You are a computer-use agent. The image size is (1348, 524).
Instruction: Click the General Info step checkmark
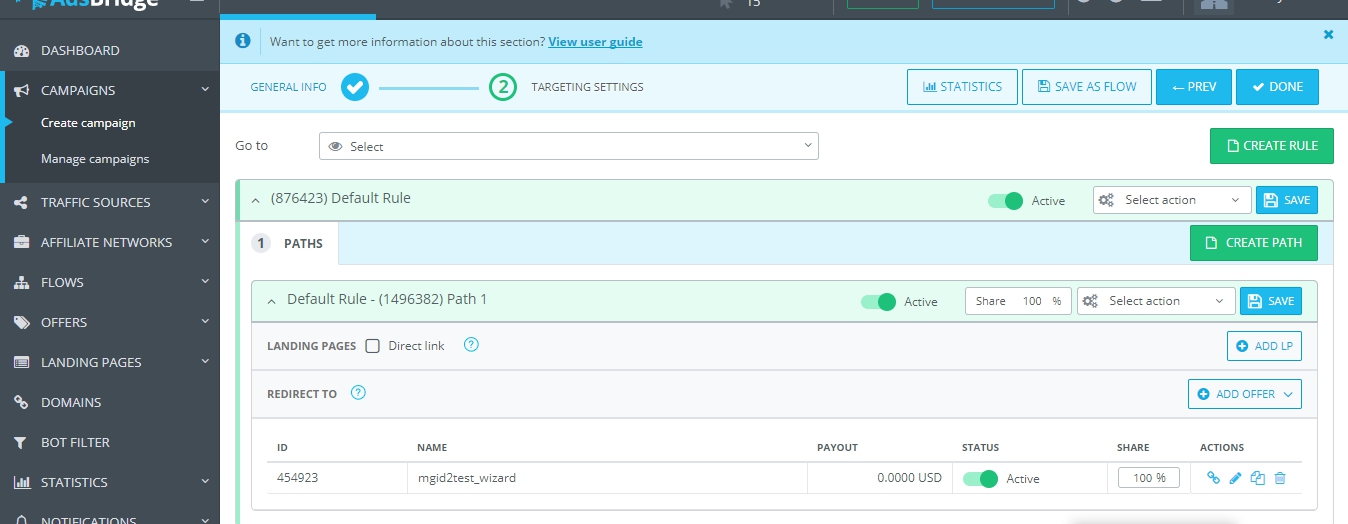click(354, 87)
